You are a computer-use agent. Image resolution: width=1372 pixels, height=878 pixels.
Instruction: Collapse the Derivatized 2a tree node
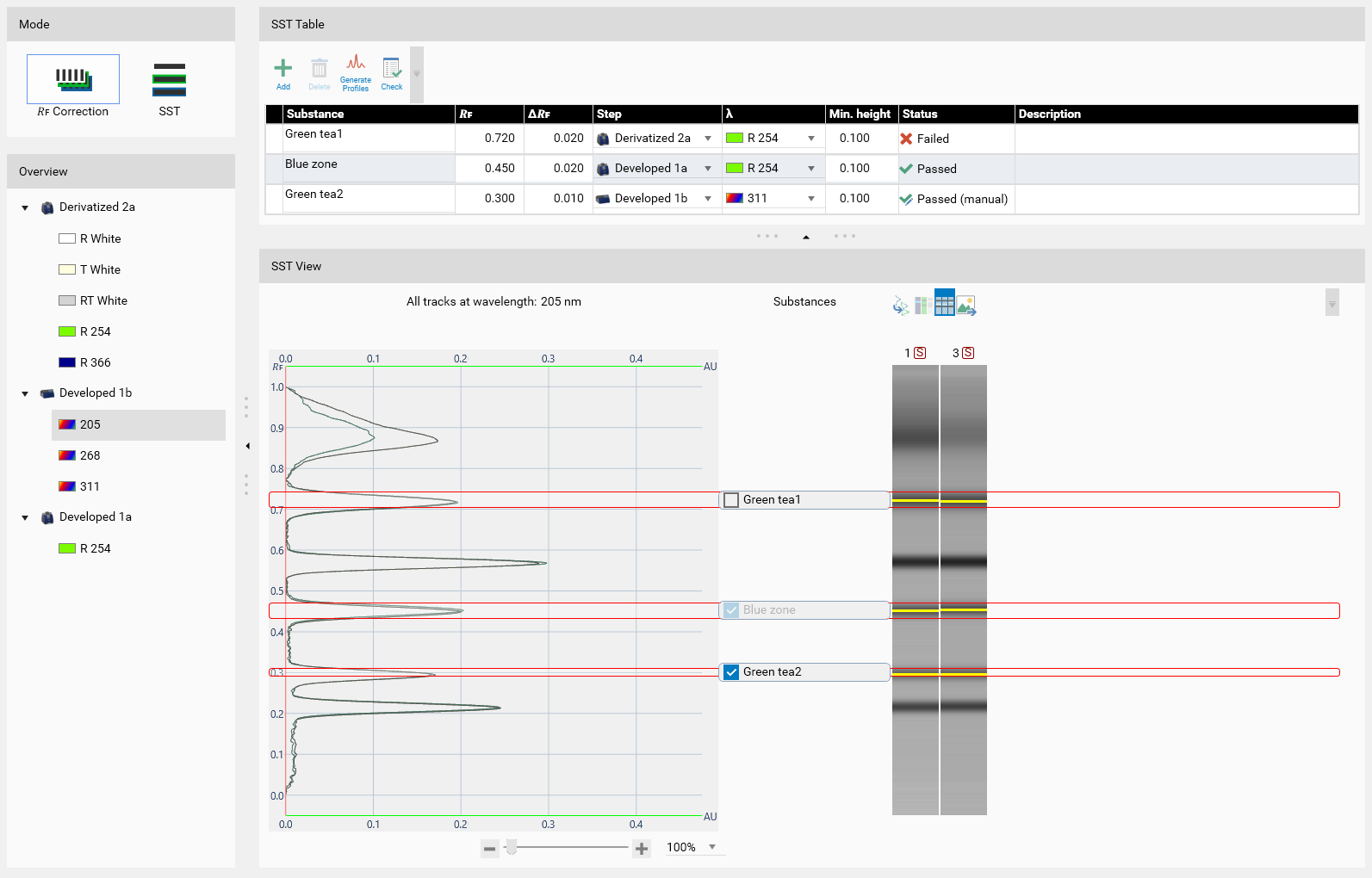pos(25,207)
